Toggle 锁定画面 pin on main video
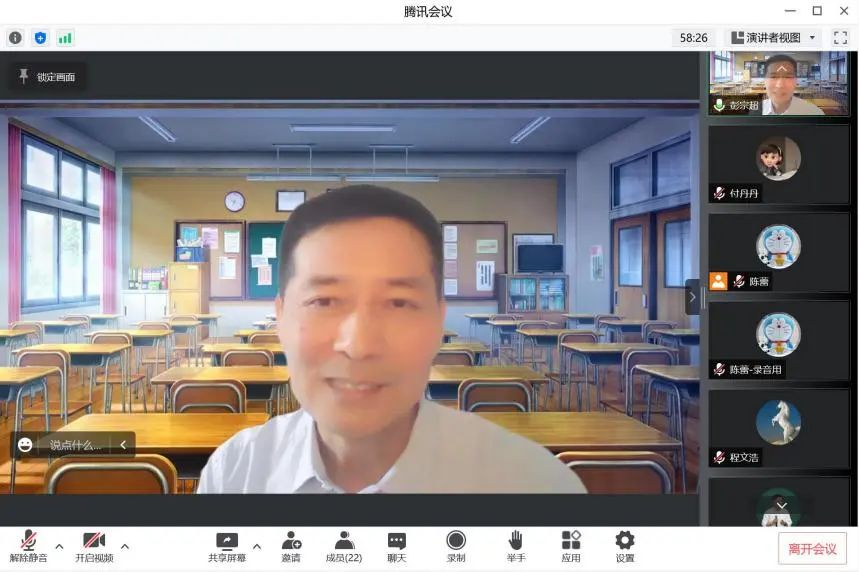This screenshot has width=859, height=572. [47, 77]
